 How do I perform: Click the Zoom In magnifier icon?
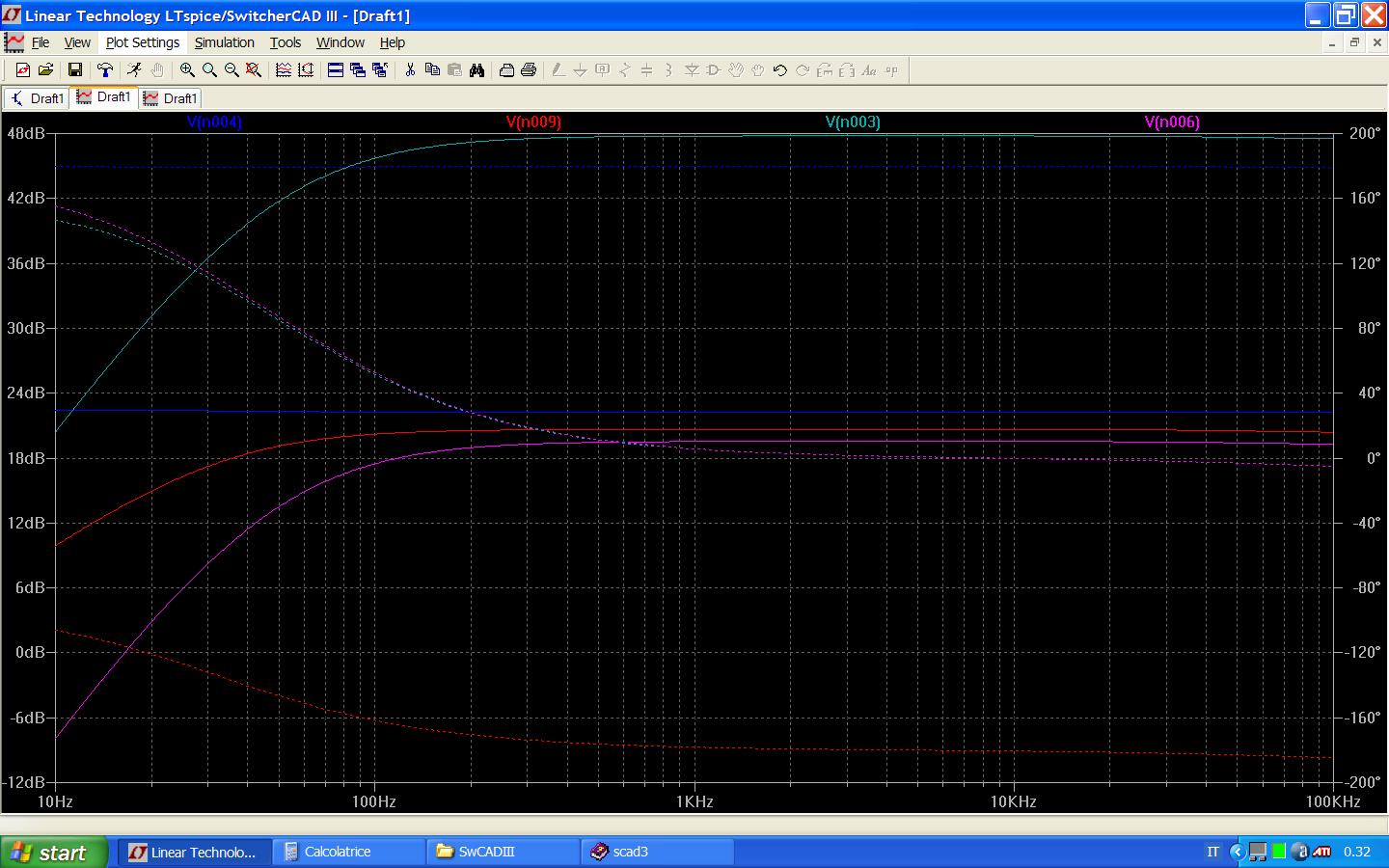(187, 69)
